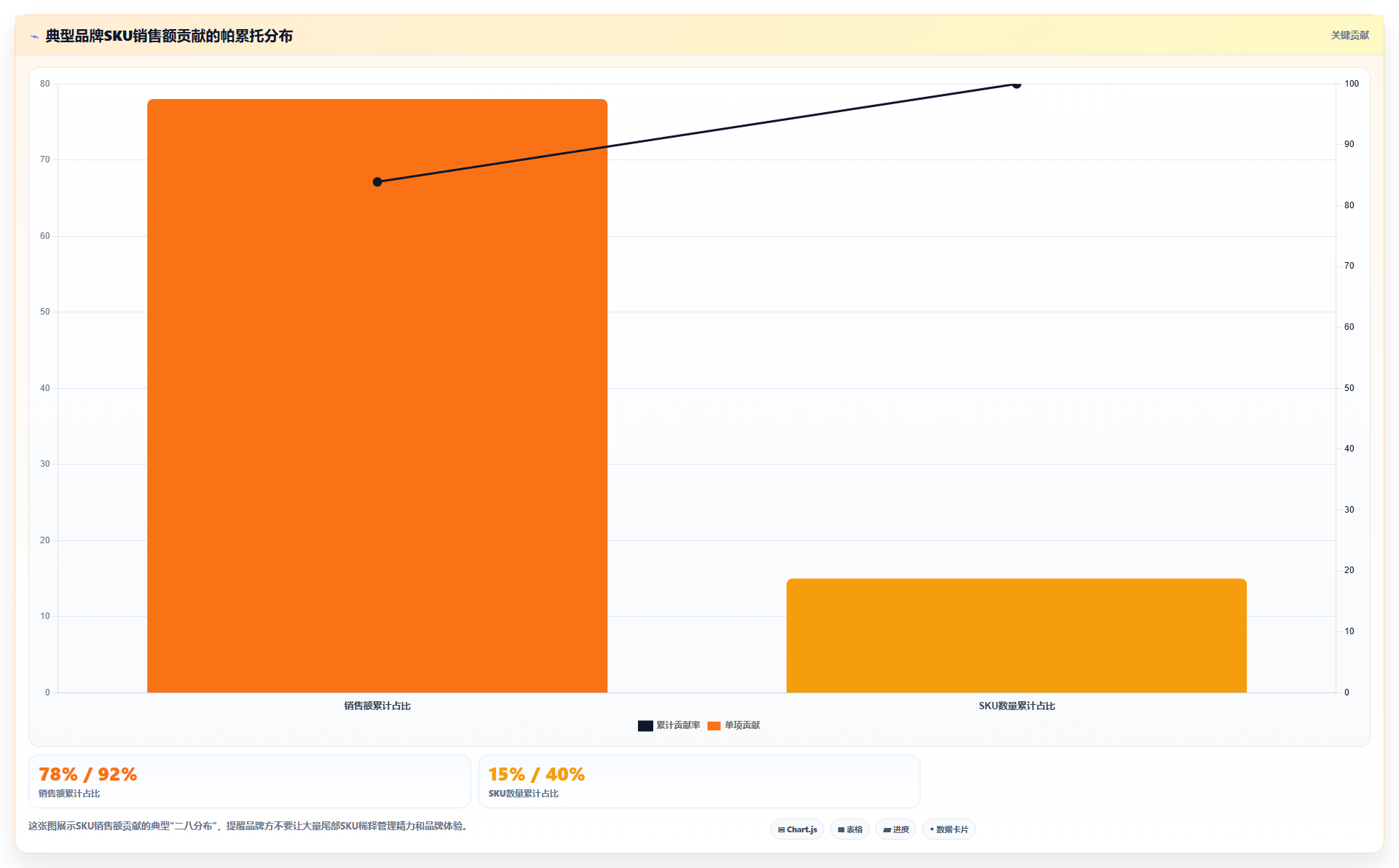Open the 78% / 92% stat card
The image size is (1399, 868).
[x=250, y=781]
